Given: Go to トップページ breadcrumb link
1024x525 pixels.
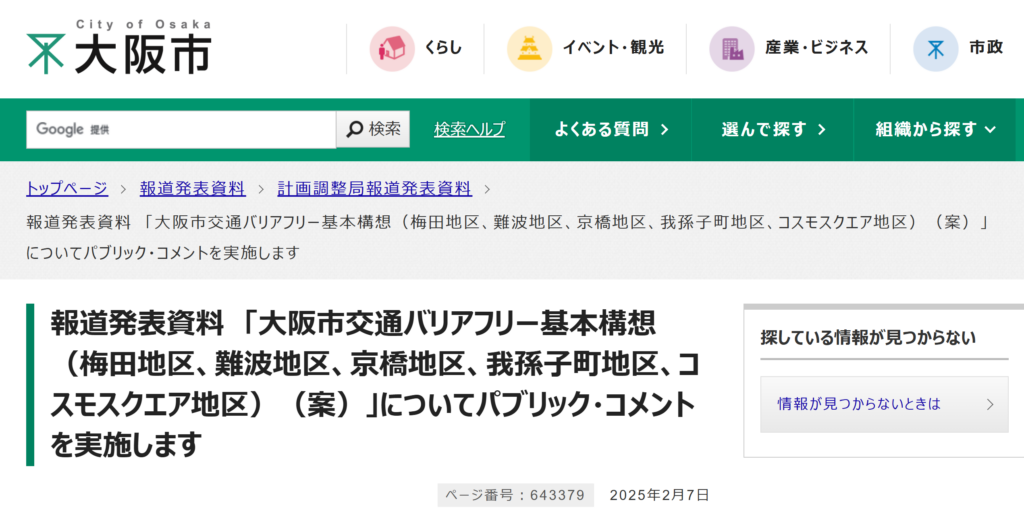Looking at the screenshot, I should [66, 188].
